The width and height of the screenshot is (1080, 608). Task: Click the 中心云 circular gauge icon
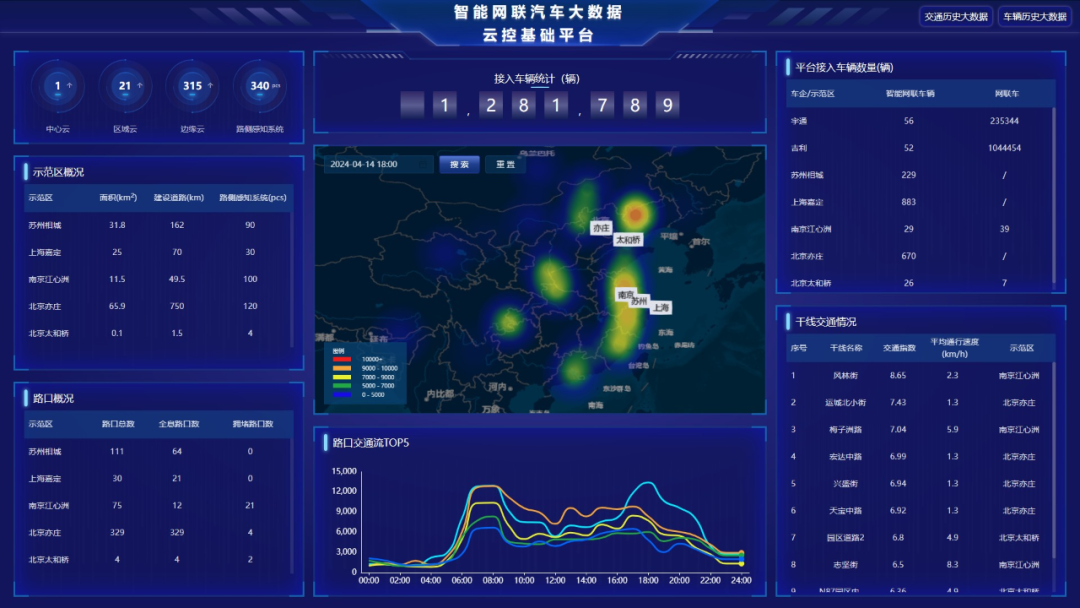[x=58, y=87]
